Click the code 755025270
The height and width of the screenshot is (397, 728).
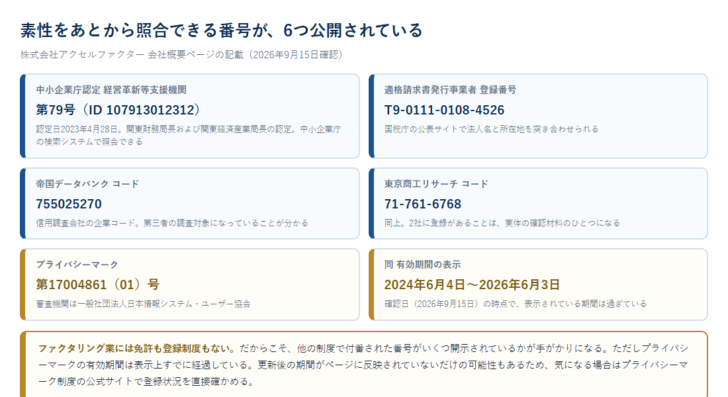click(69, 204)
